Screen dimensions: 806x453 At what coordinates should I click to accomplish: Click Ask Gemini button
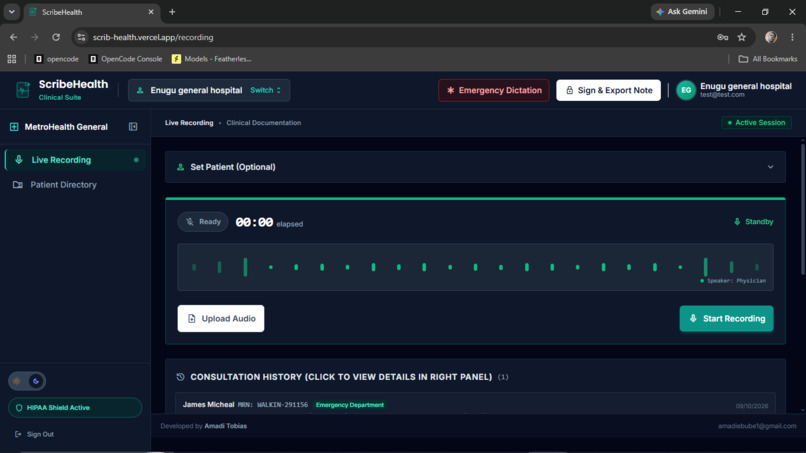pos(682,11)
